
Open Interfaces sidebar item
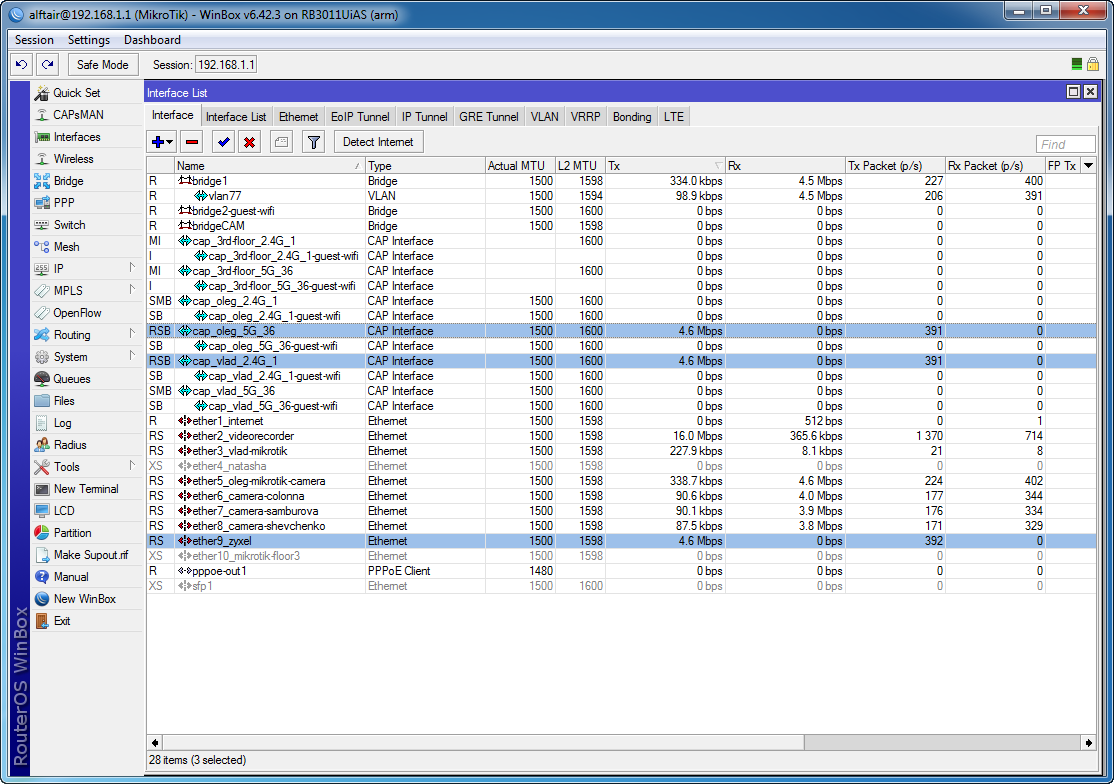(x=77, y=136)
